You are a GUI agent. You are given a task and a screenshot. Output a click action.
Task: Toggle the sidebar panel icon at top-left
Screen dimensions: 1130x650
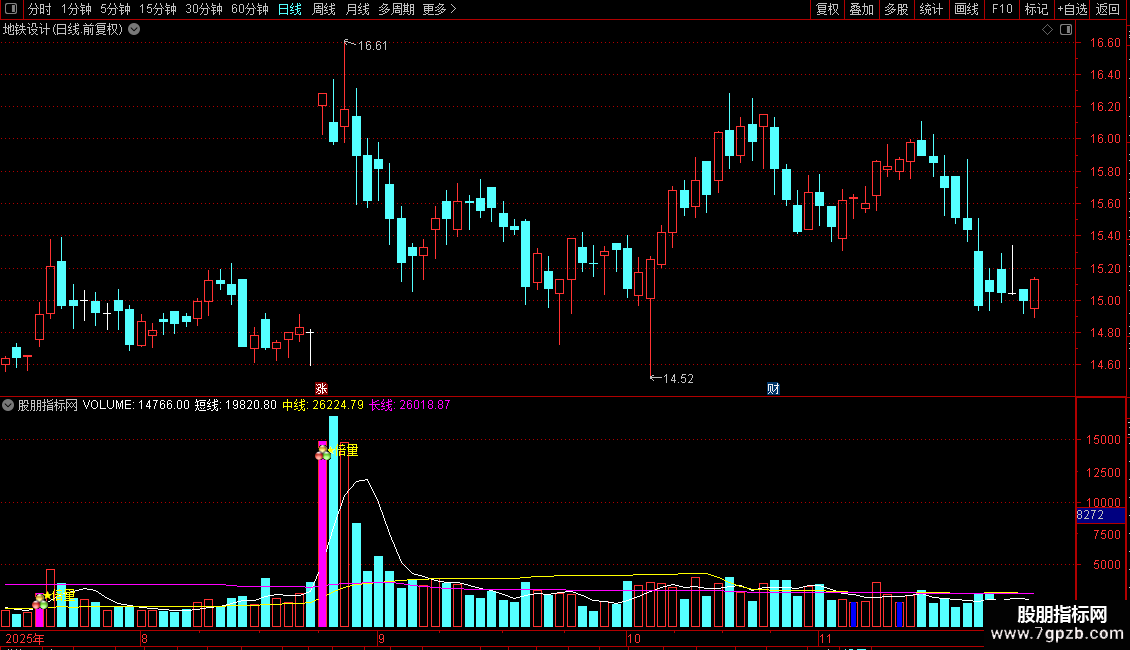(x=12, y=9)
